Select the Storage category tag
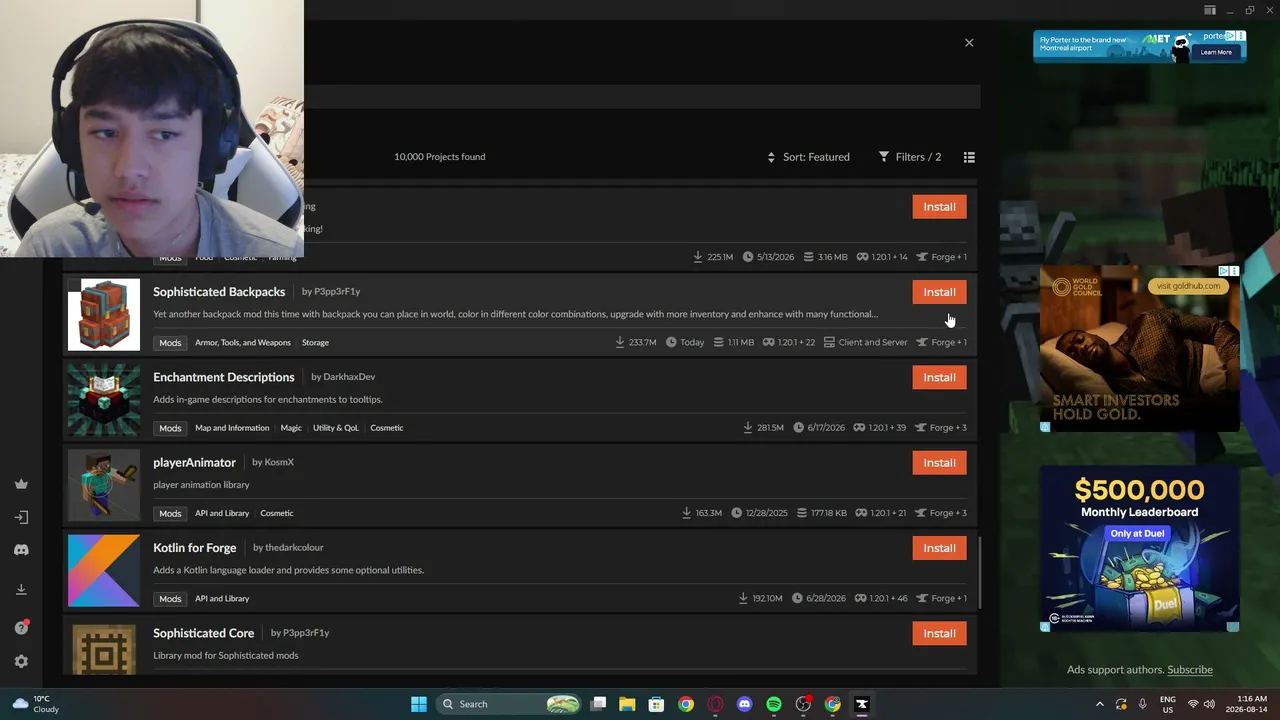1280x720 pixels. tap(315, 343)
